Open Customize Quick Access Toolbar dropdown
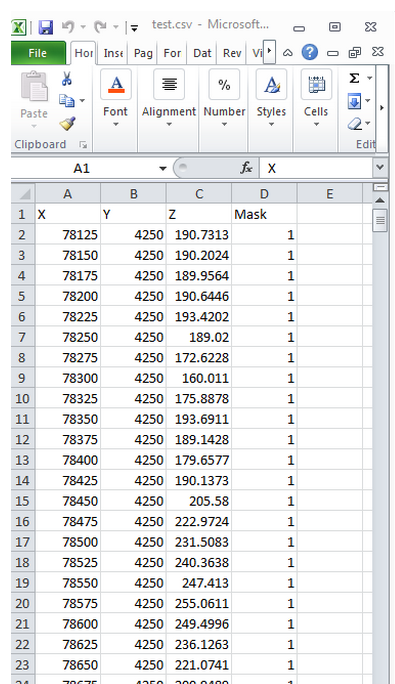Image resolution: width=395 pixels, height=684 pixels. click(x=134, y=28)
